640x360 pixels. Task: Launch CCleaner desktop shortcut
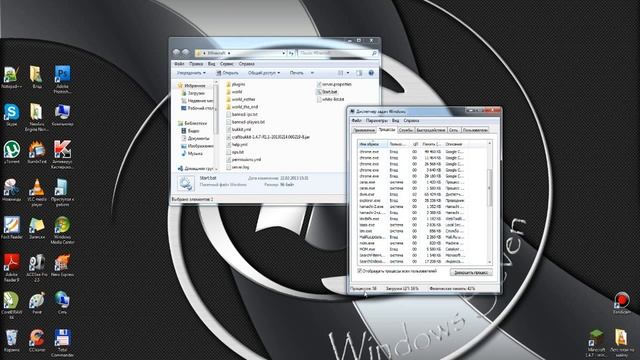tap(37, 341)
